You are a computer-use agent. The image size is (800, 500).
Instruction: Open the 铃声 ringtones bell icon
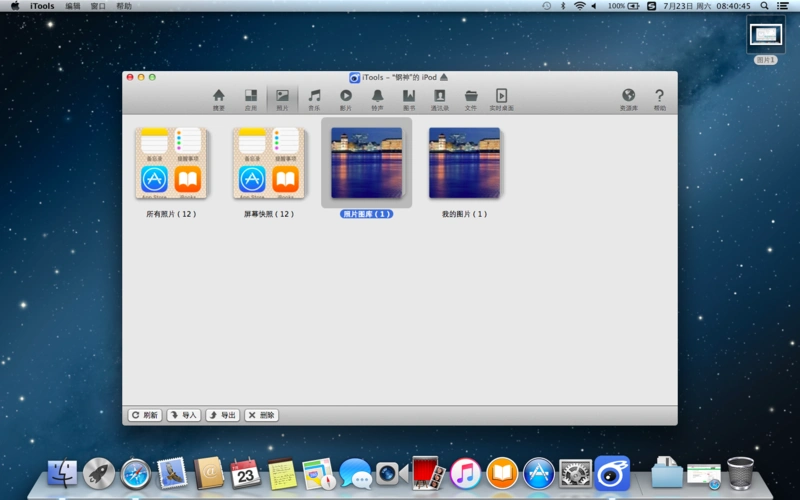coord(377,98)
